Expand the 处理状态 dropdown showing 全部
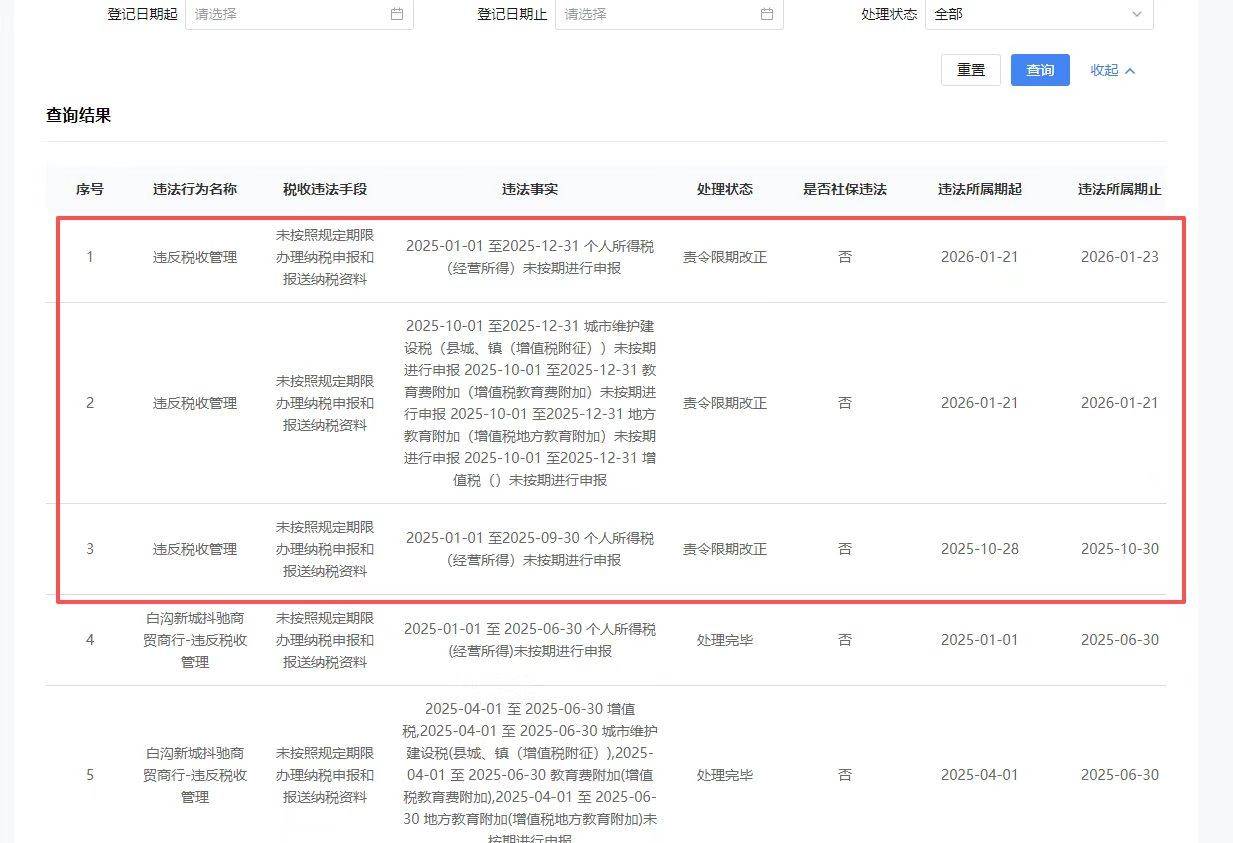 tap(1038, 14)
